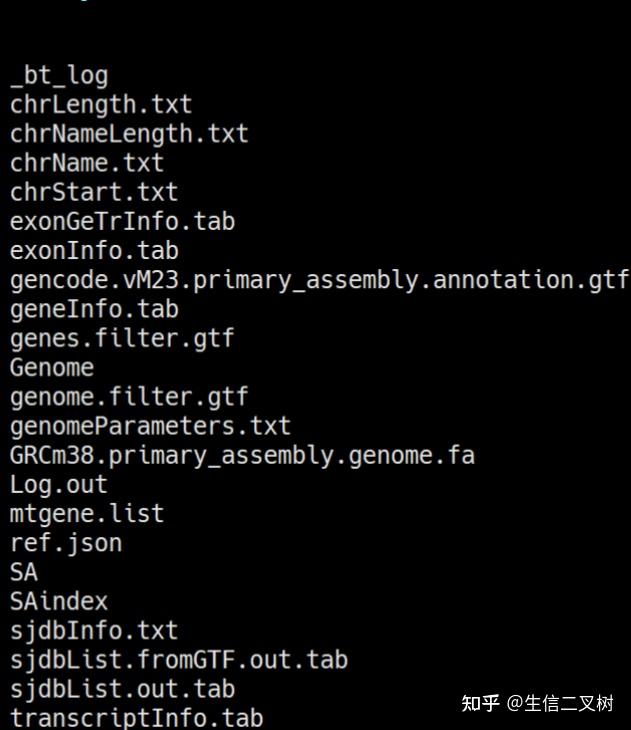Click on genes.filter.gtf
The width and height of the screenshot is (631, 730).
pyautogui.click(x=122, y=338)
